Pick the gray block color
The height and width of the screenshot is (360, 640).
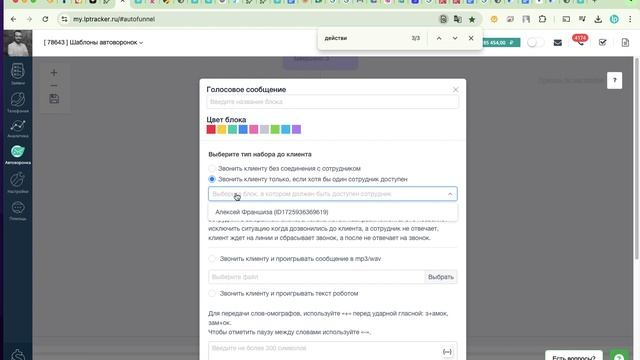pyautogui.click(x=264, y=129)
